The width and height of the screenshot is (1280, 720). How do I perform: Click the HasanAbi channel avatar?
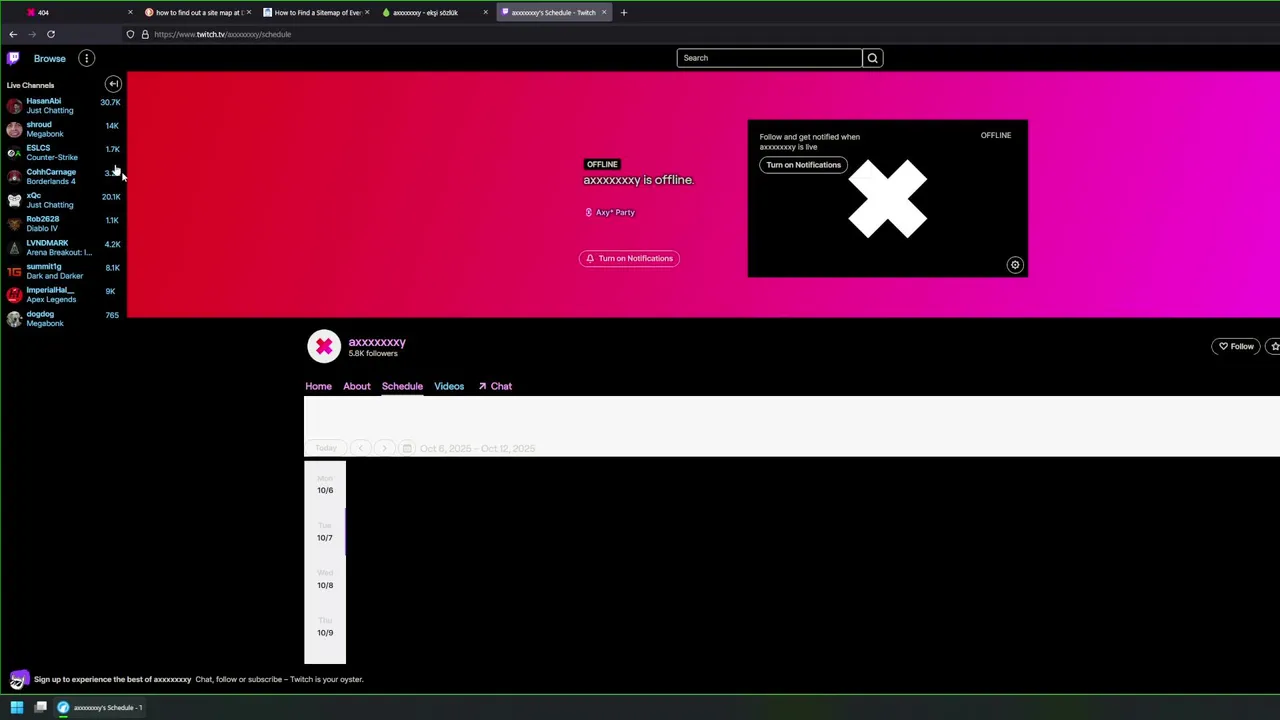14,105
